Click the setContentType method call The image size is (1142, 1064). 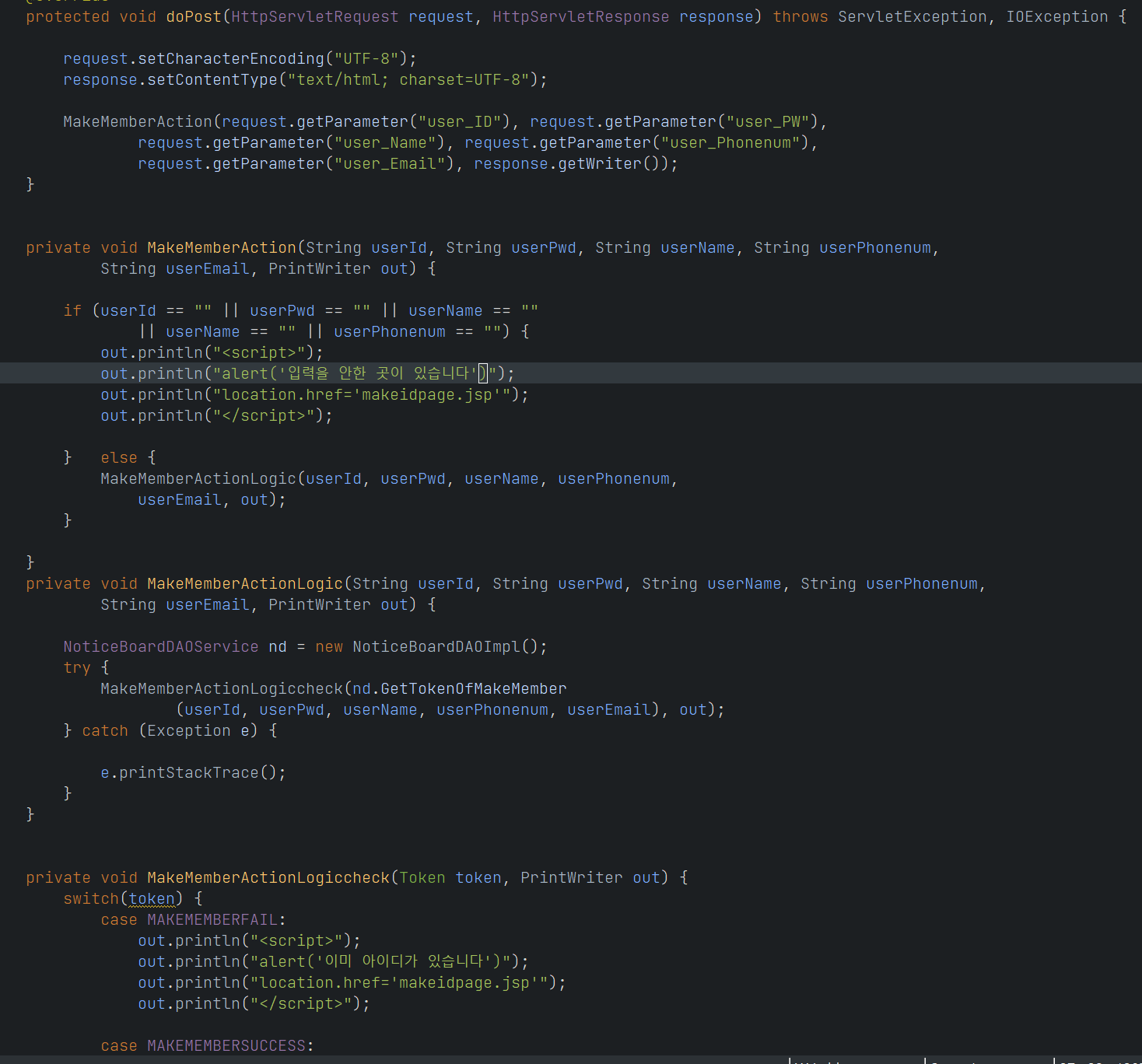click(x=212, y=79)
